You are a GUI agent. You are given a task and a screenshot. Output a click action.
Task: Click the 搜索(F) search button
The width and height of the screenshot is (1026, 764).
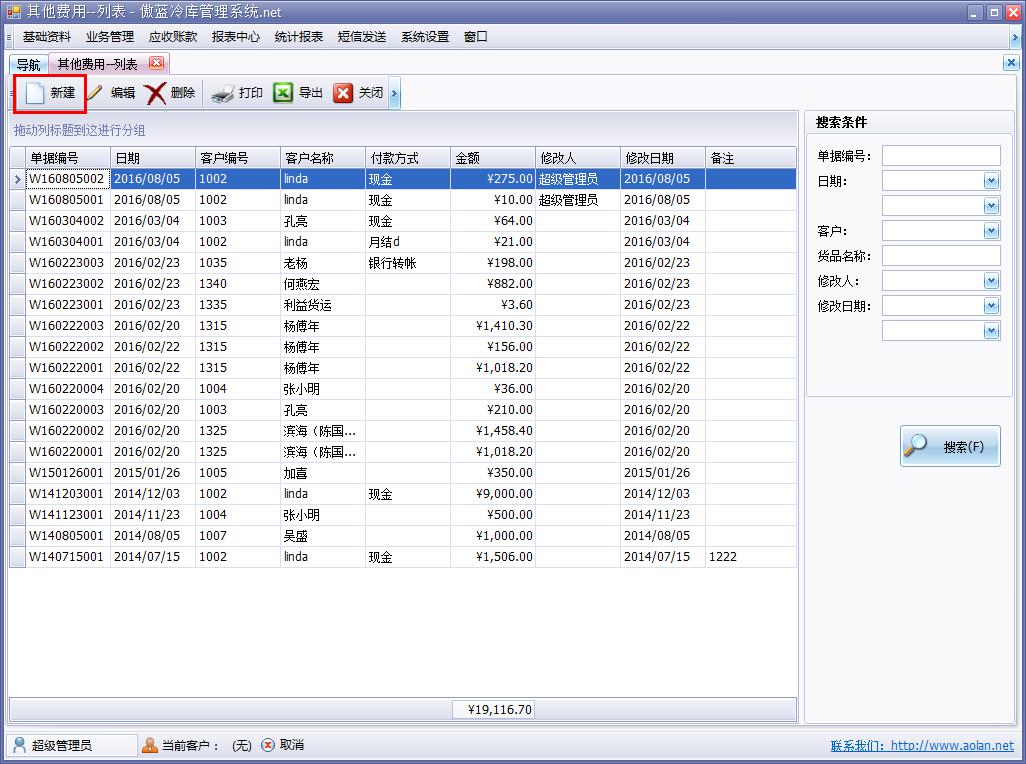pyautogui.click(x=950, y=446)
